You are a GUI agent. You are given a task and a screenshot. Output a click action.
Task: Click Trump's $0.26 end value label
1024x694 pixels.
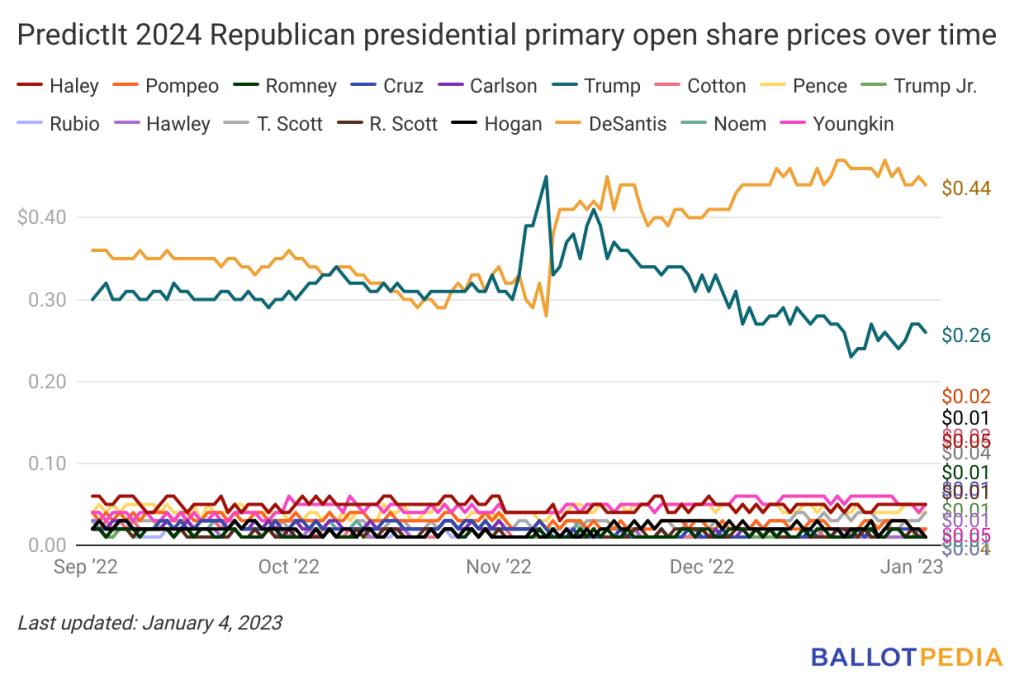coord(966,335)
